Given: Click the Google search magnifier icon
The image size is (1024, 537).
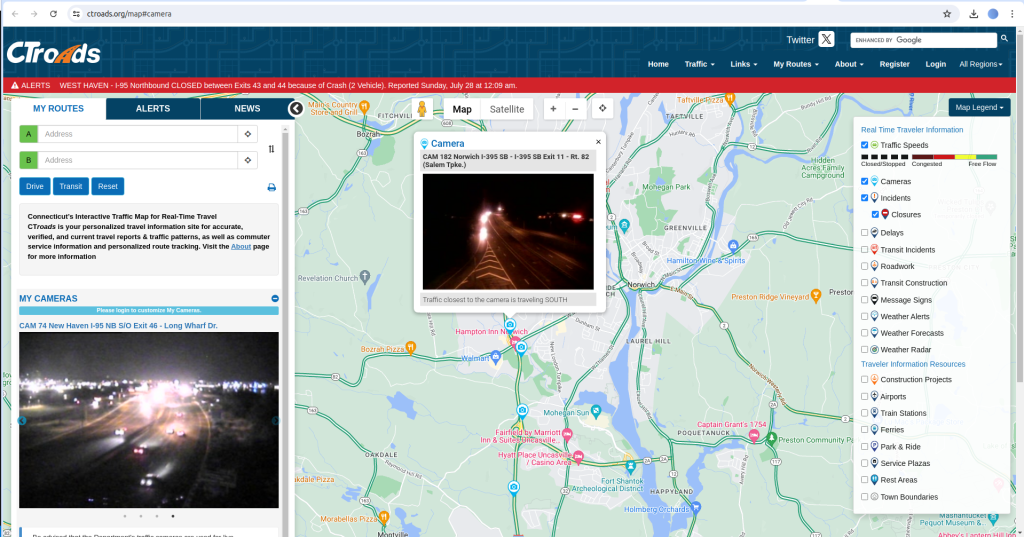Looking at the screenshot, I should tap(1004, 39).
